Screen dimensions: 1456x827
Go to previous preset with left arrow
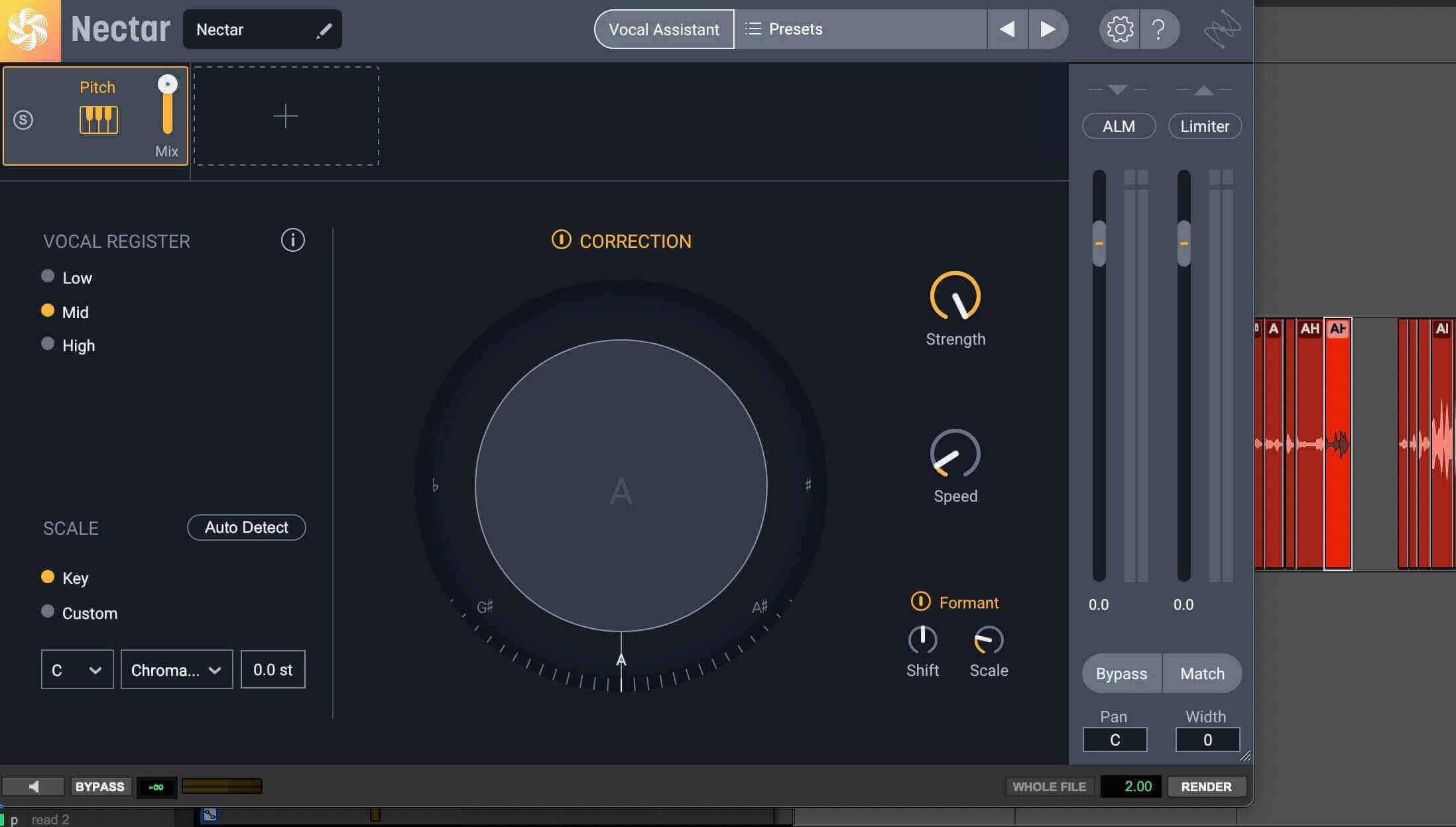[1007, 29]
